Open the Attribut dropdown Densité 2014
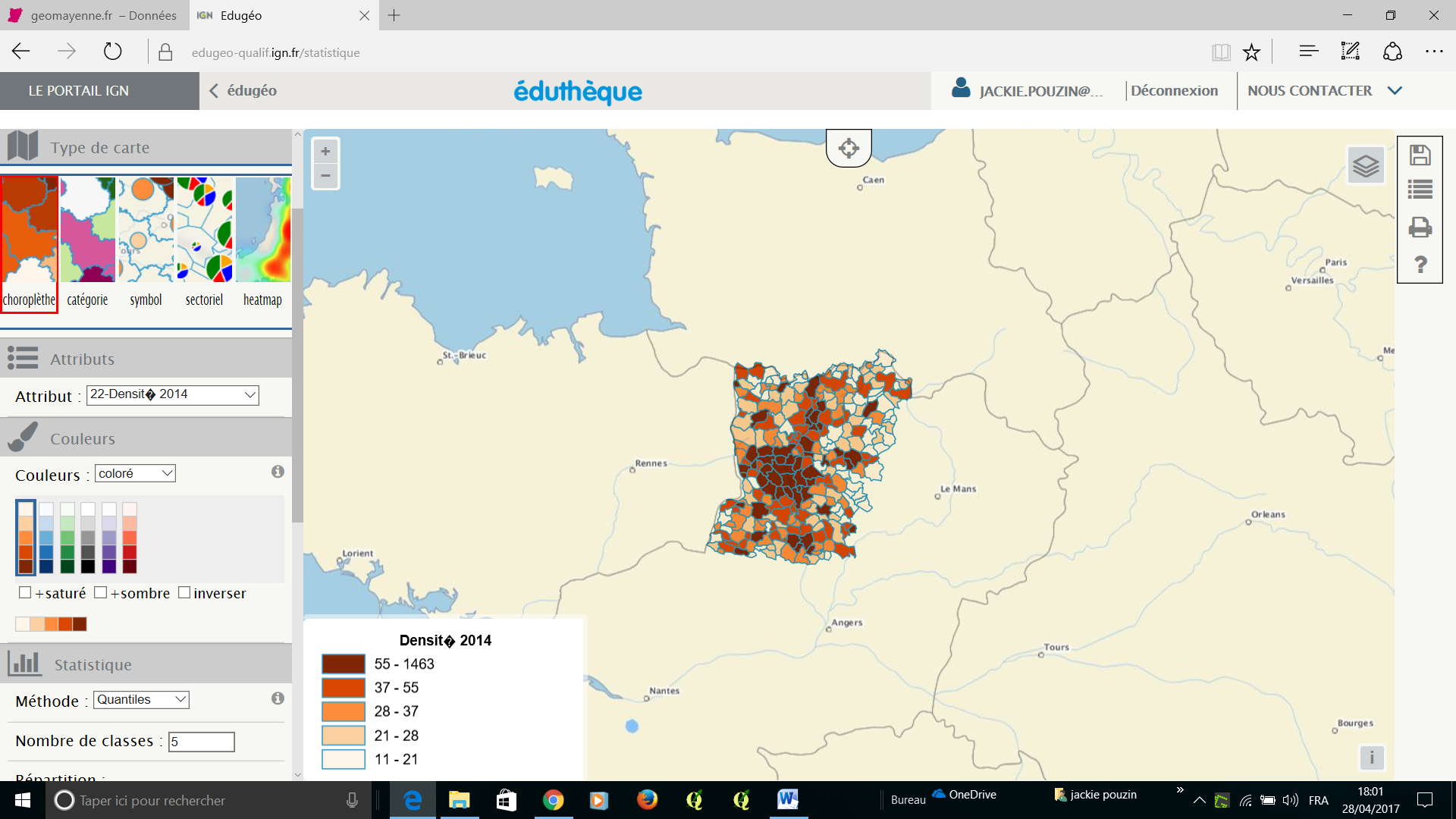 pyautogui.click(x=173, y=394)
